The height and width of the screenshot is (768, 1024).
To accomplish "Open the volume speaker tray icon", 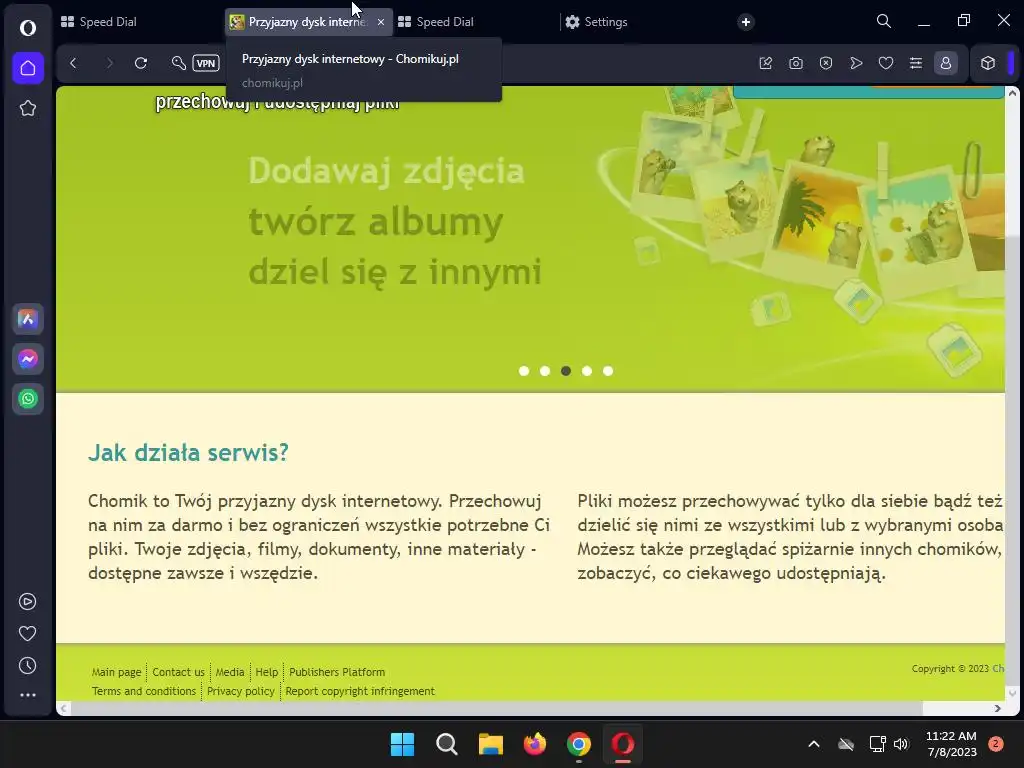I will [901, 744].
